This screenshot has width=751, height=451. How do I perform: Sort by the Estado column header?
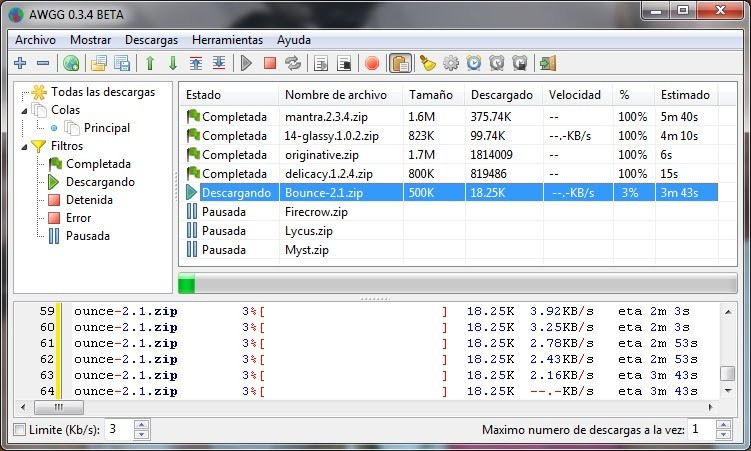point(229,95)
